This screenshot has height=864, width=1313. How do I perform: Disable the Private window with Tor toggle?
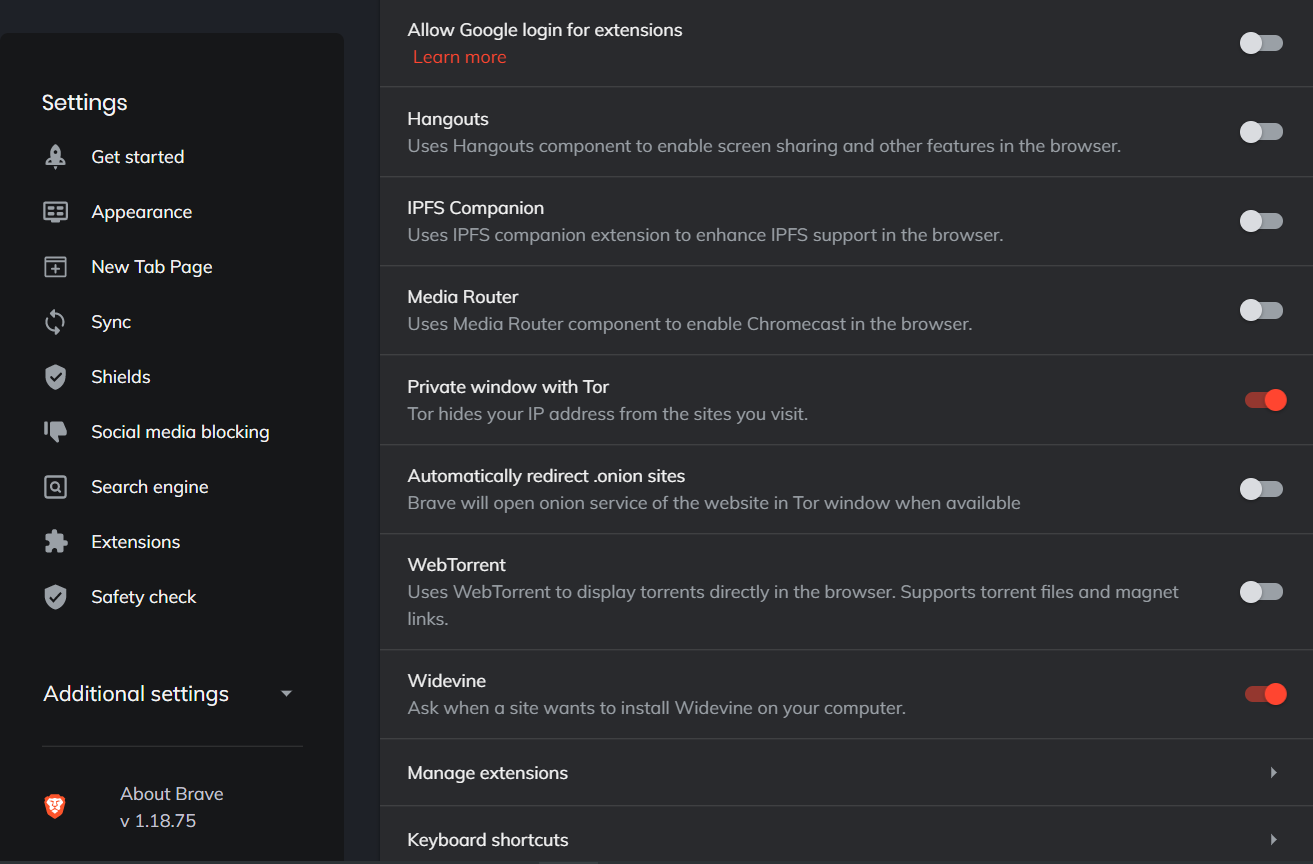pyautogui.click(x=1264, y=400)
